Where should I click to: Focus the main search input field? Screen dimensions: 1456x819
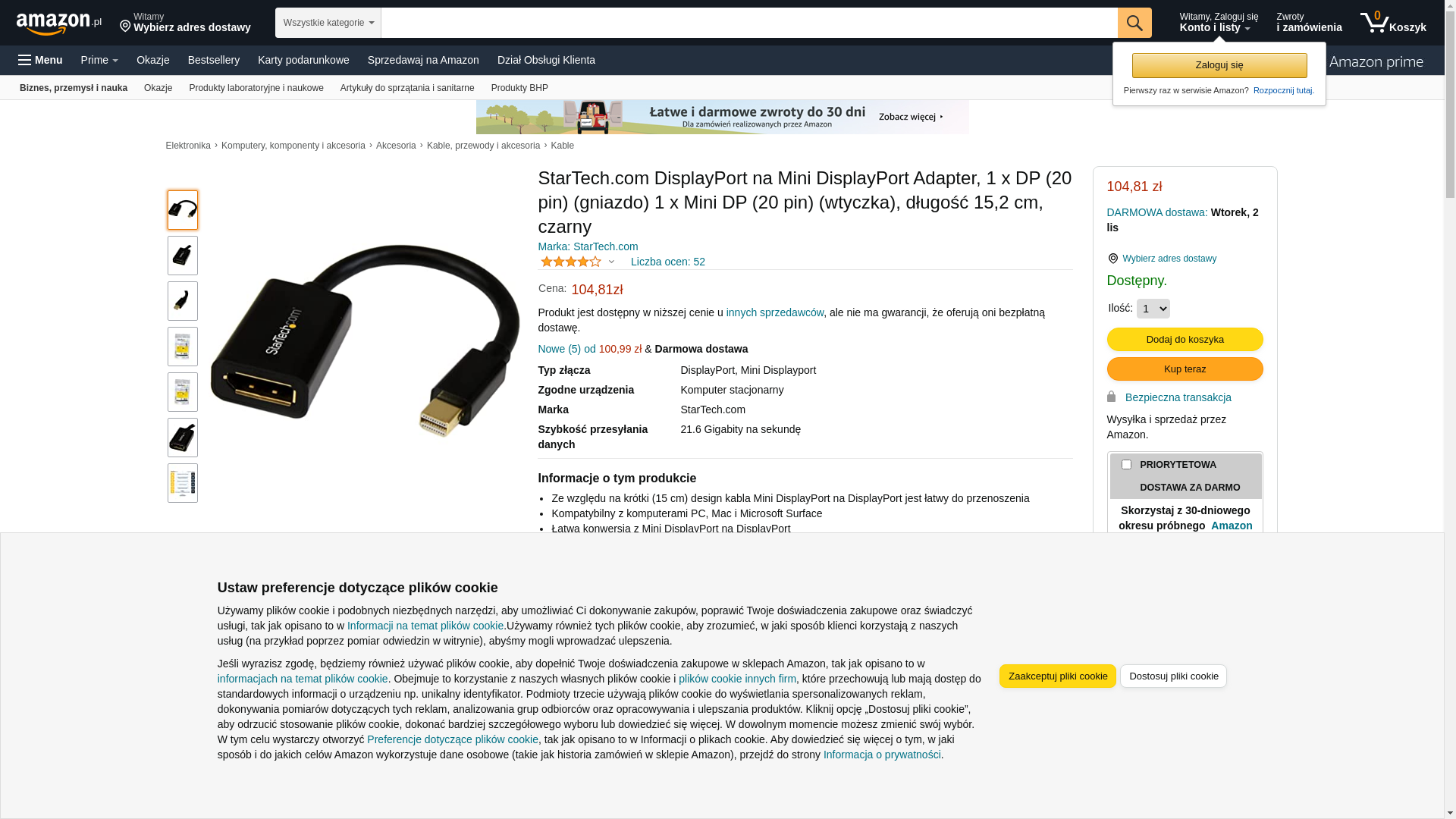point(749,23)
